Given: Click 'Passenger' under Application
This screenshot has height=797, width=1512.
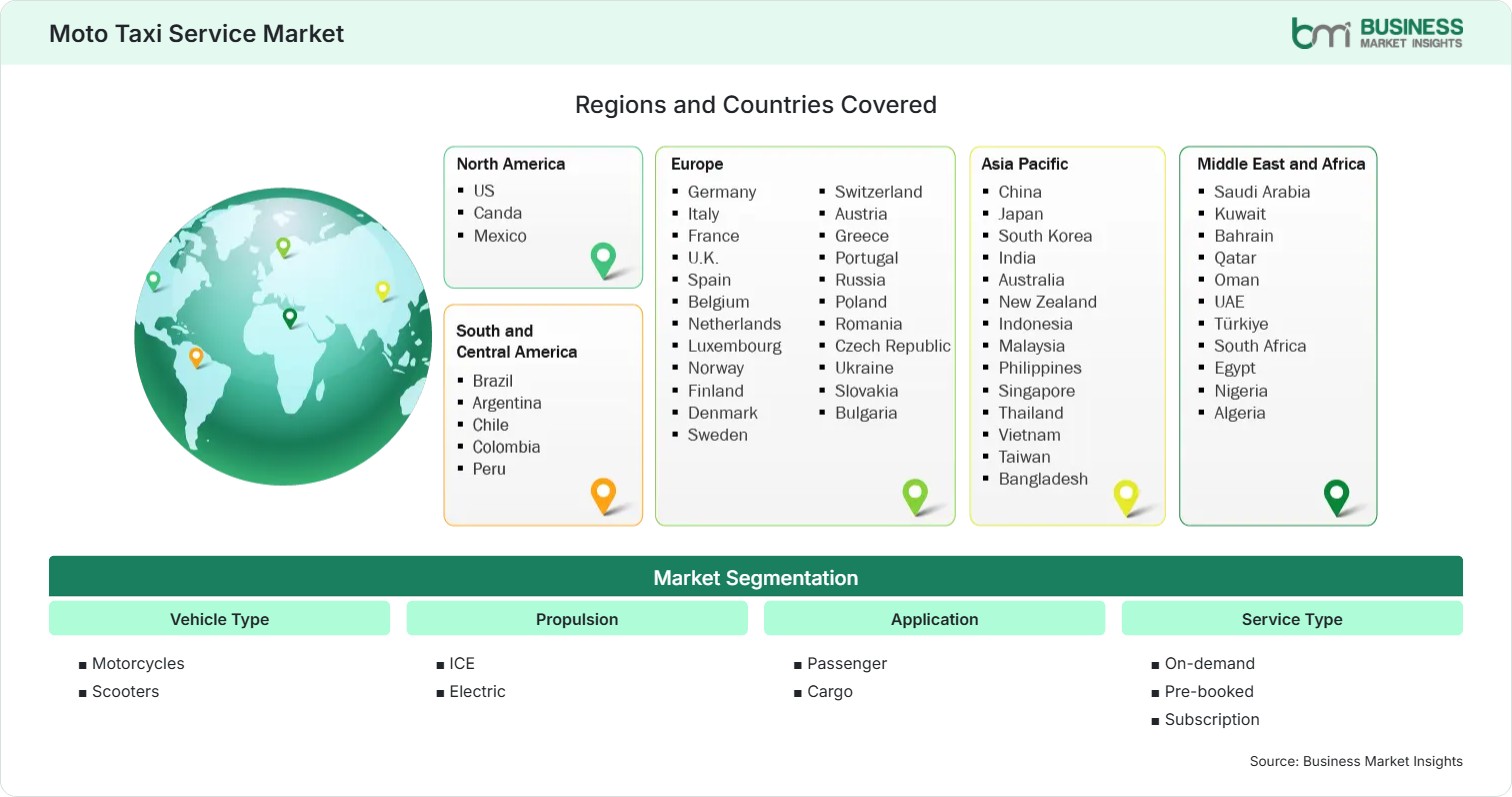Looking at the screenshot, I should (x=847, y=663).
